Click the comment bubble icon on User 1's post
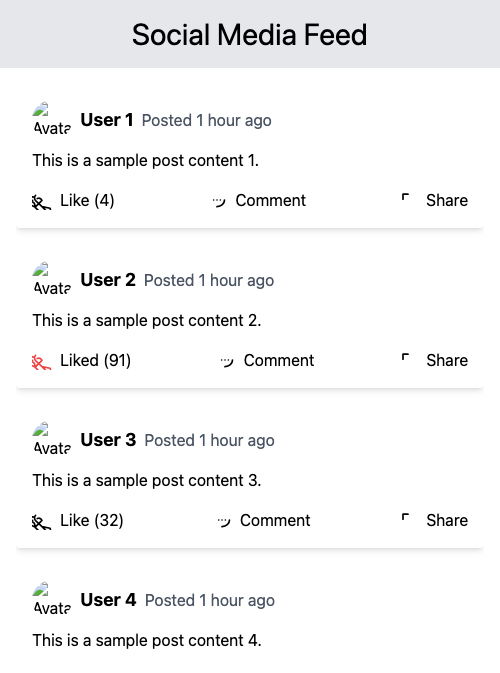The width and height of the screenshot is (500, 673). (x=218, y=201)
